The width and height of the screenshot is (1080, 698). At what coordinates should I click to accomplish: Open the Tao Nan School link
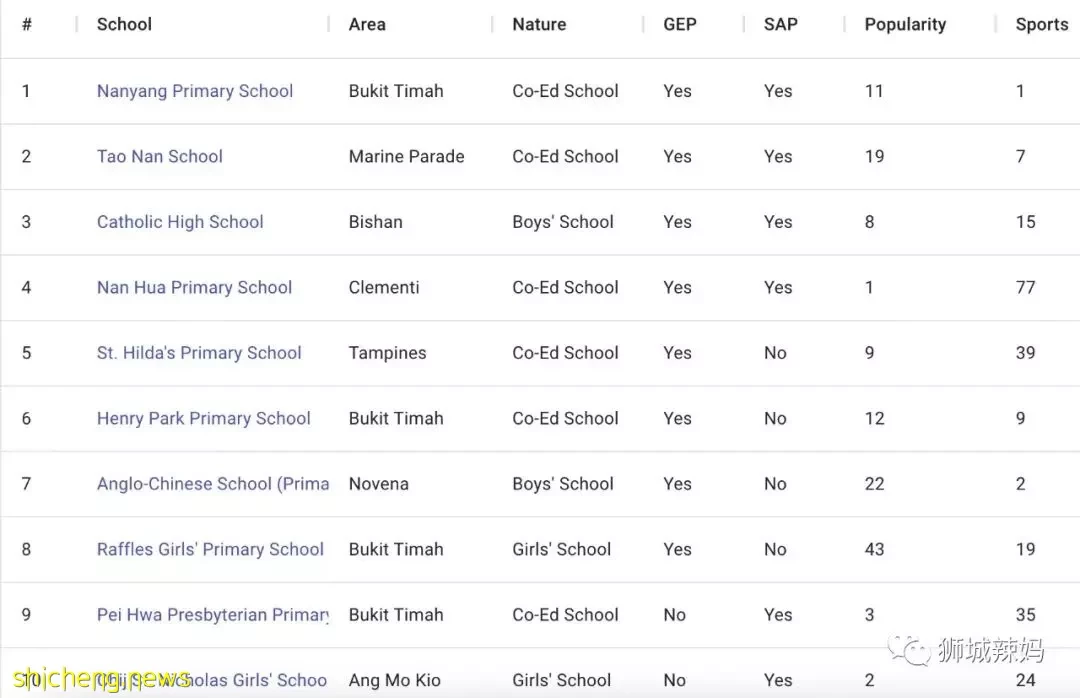[x=160, y=156]
